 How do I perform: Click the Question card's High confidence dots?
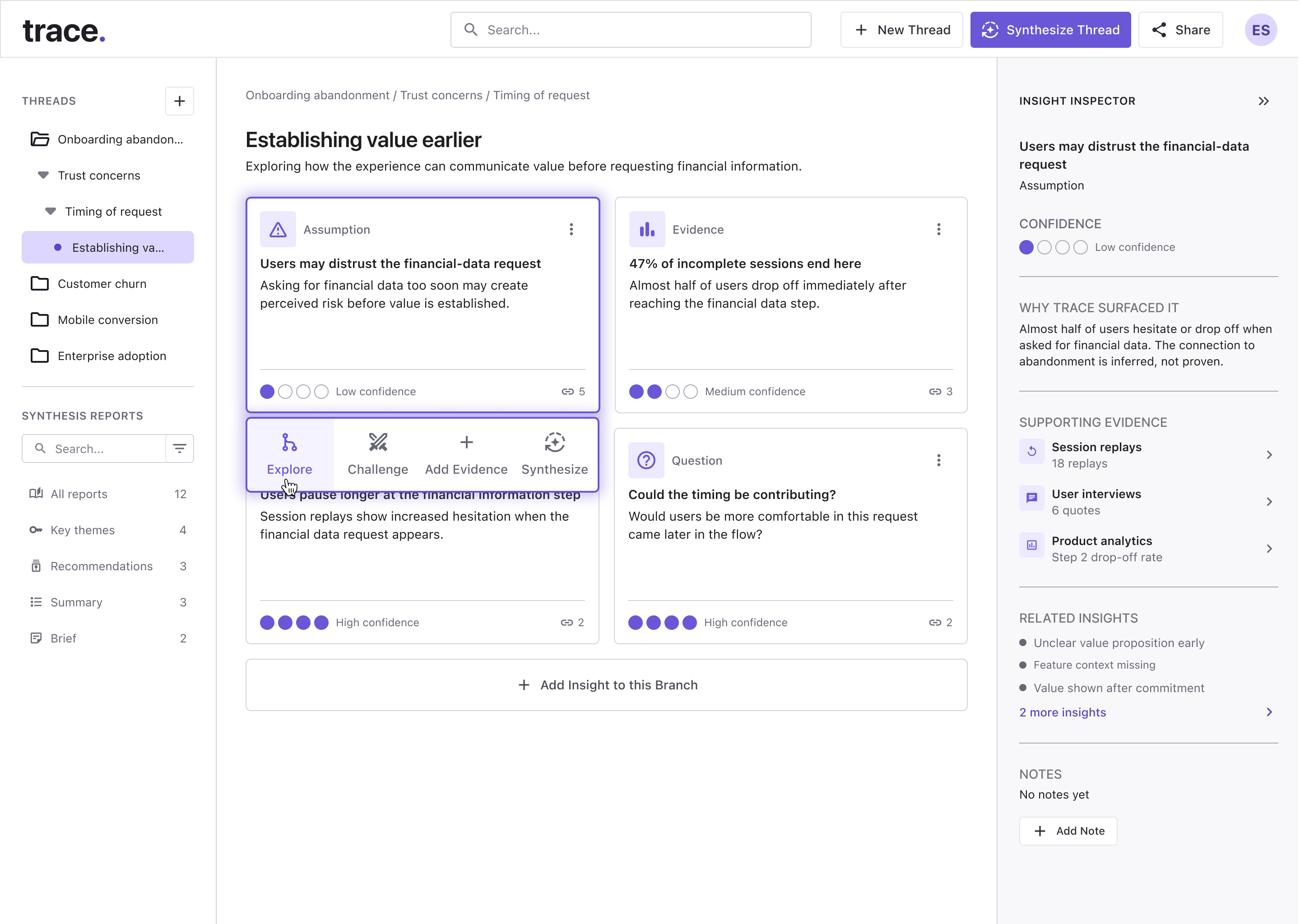[x=663, y=623]
